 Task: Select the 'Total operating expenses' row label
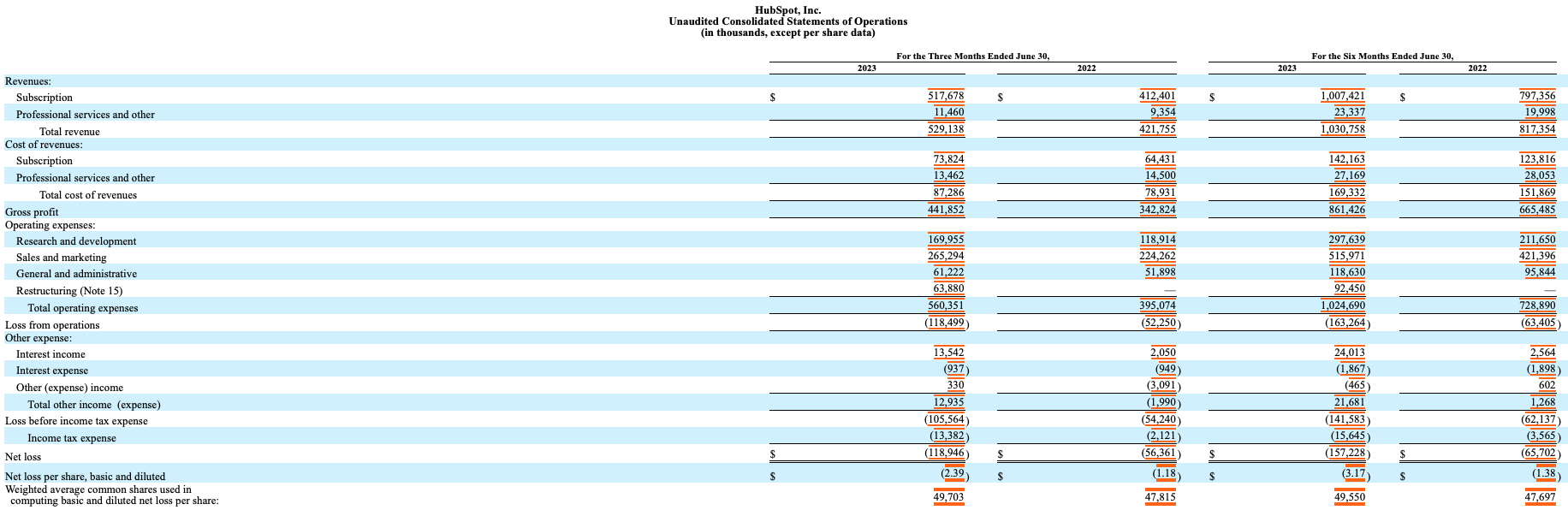click(x=83, y=308)
